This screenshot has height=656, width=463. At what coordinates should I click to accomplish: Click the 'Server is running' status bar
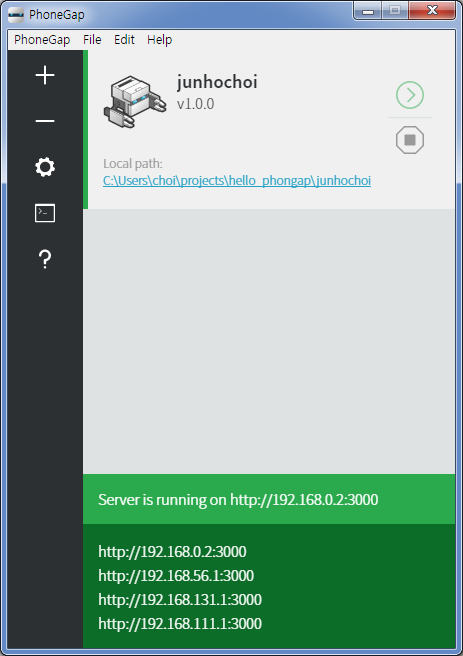tap(269, 499)
